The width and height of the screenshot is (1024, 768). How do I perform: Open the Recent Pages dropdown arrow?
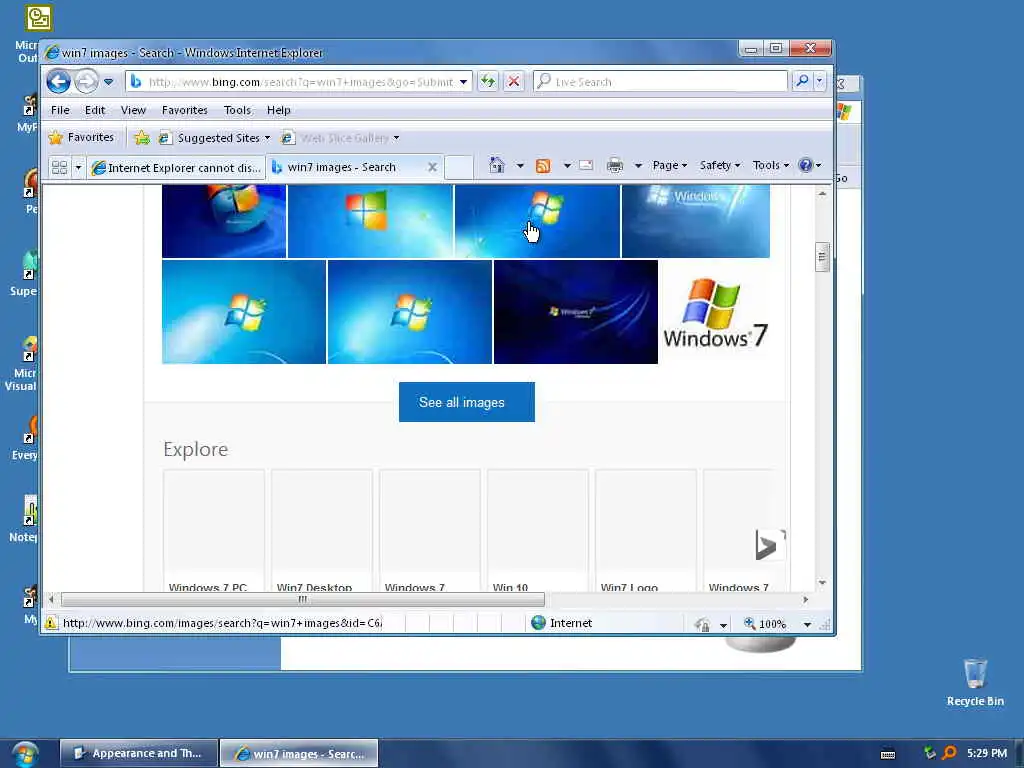click(108, 82)
